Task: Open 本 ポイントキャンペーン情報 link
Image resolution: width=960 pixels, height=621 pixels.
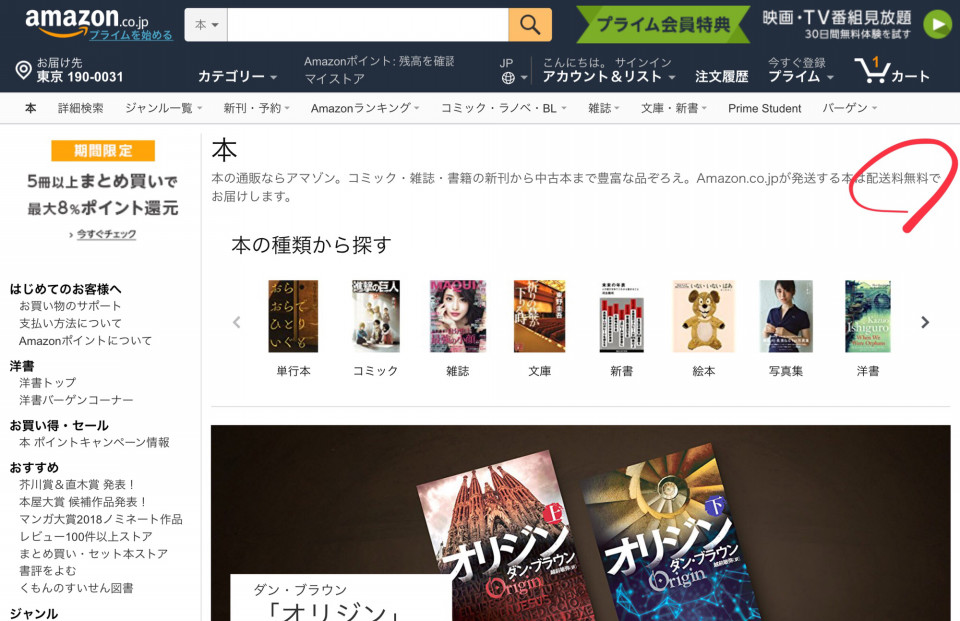Action: pyautogui.click(x=94, y=442)
